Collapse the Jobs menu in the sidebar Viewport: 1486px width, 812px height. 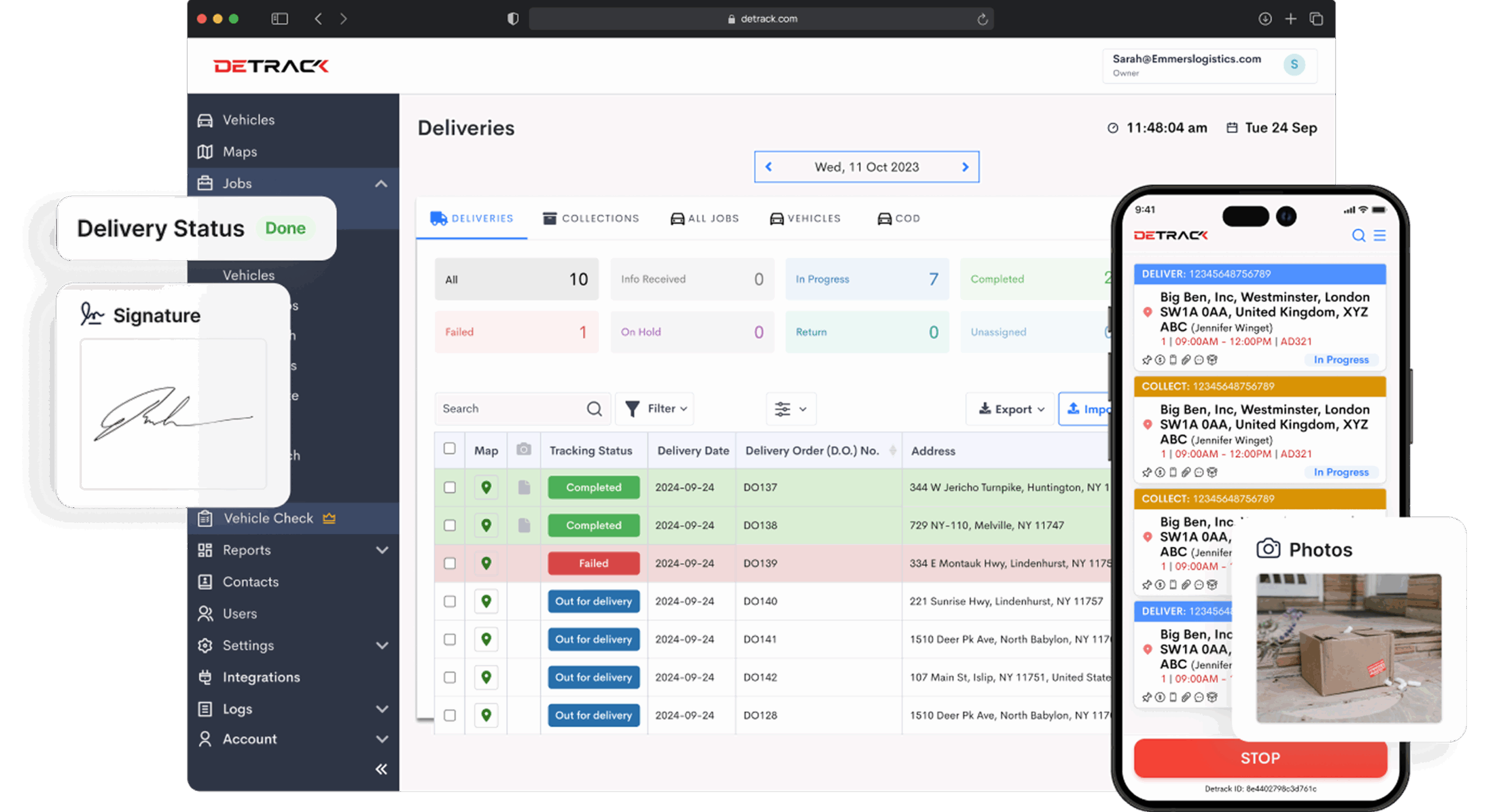381,183
